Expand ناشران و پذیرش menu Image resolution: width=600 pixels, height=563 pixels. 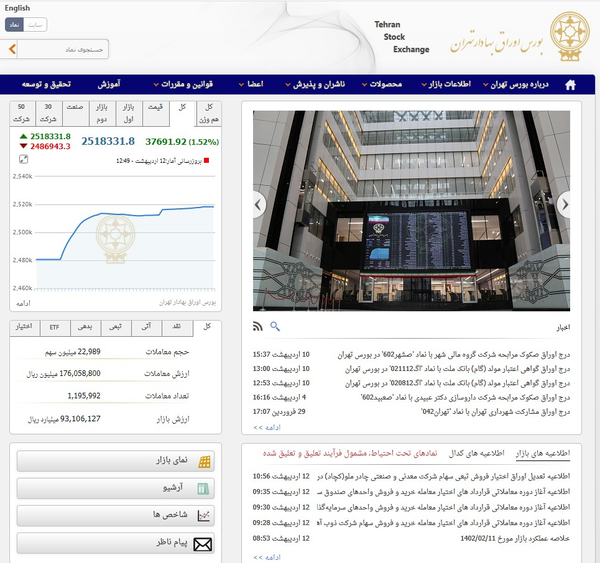(315, 84)
